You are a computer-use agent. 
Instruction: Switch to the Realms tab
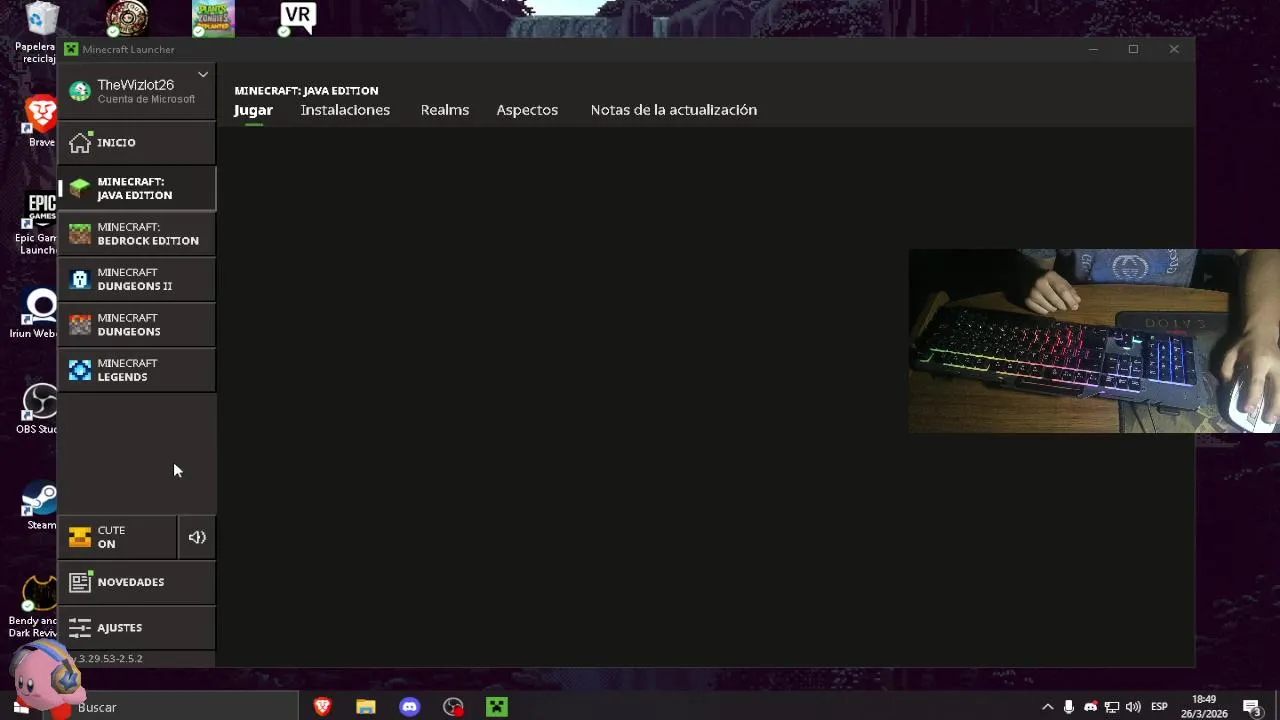(x=445, y=110)
